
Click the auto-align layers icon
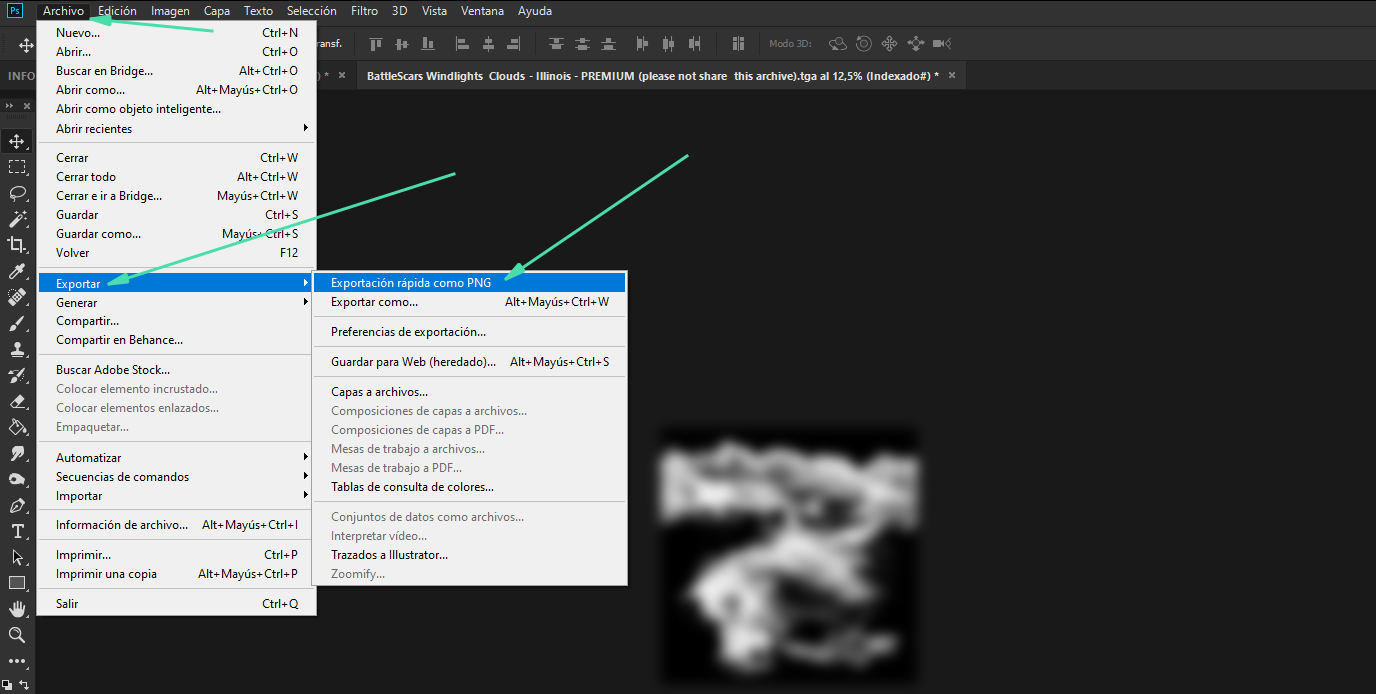pyautogui.click(x=739, y=44)
